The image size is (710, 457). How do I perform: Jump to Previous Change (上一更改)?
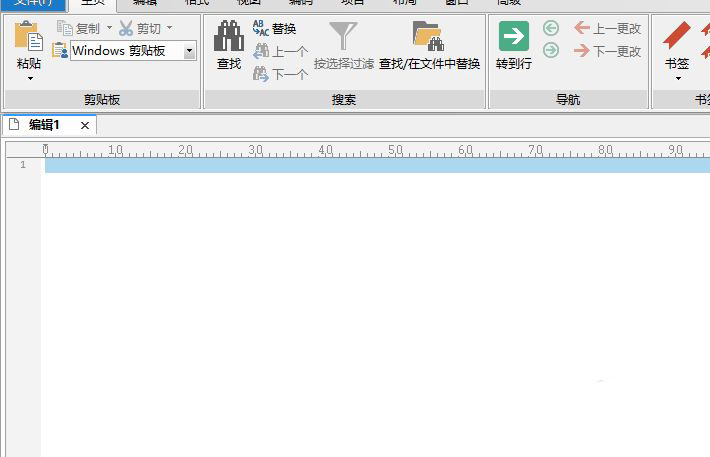(608, 28)
